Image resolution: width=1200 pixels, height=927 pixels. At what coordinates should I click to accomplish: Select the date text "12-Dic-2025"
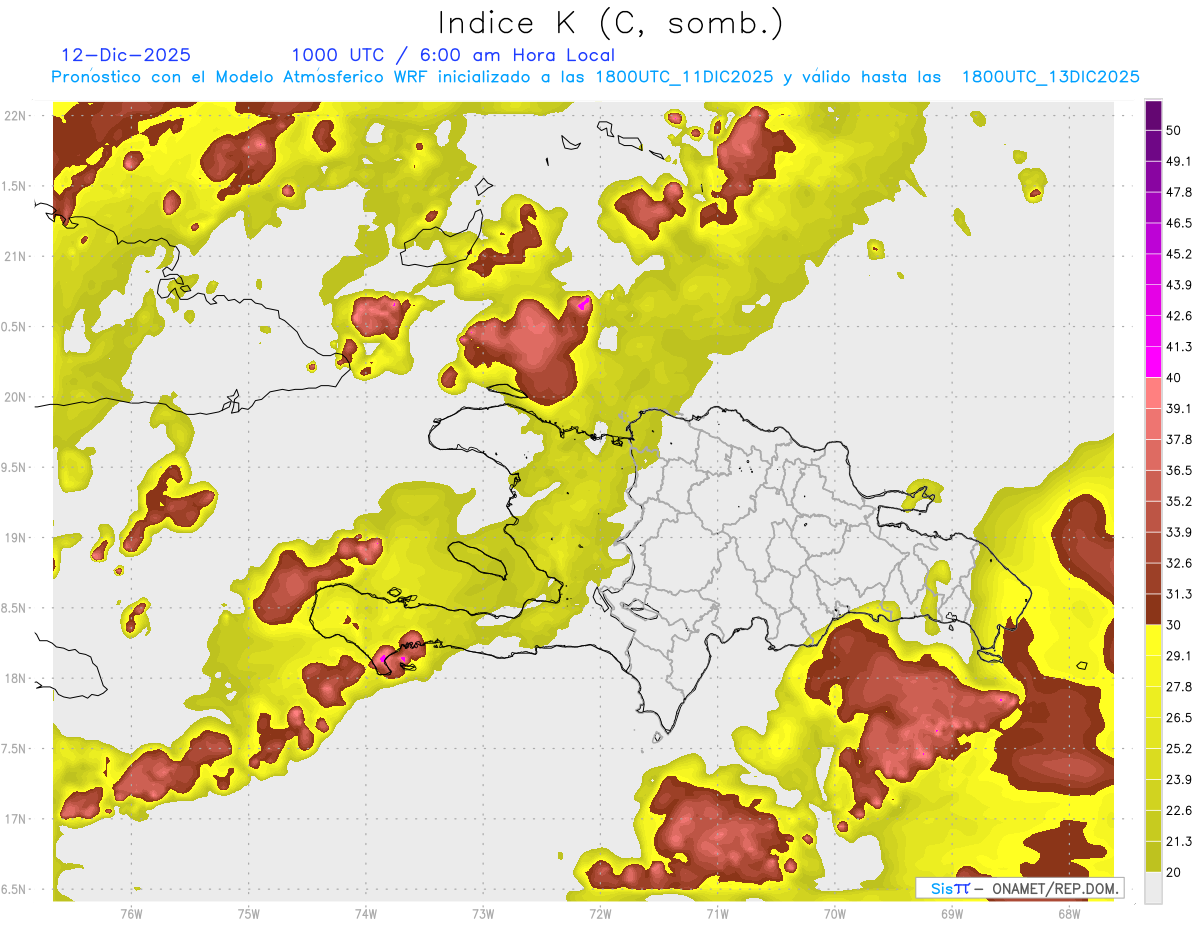pos(126,55)
